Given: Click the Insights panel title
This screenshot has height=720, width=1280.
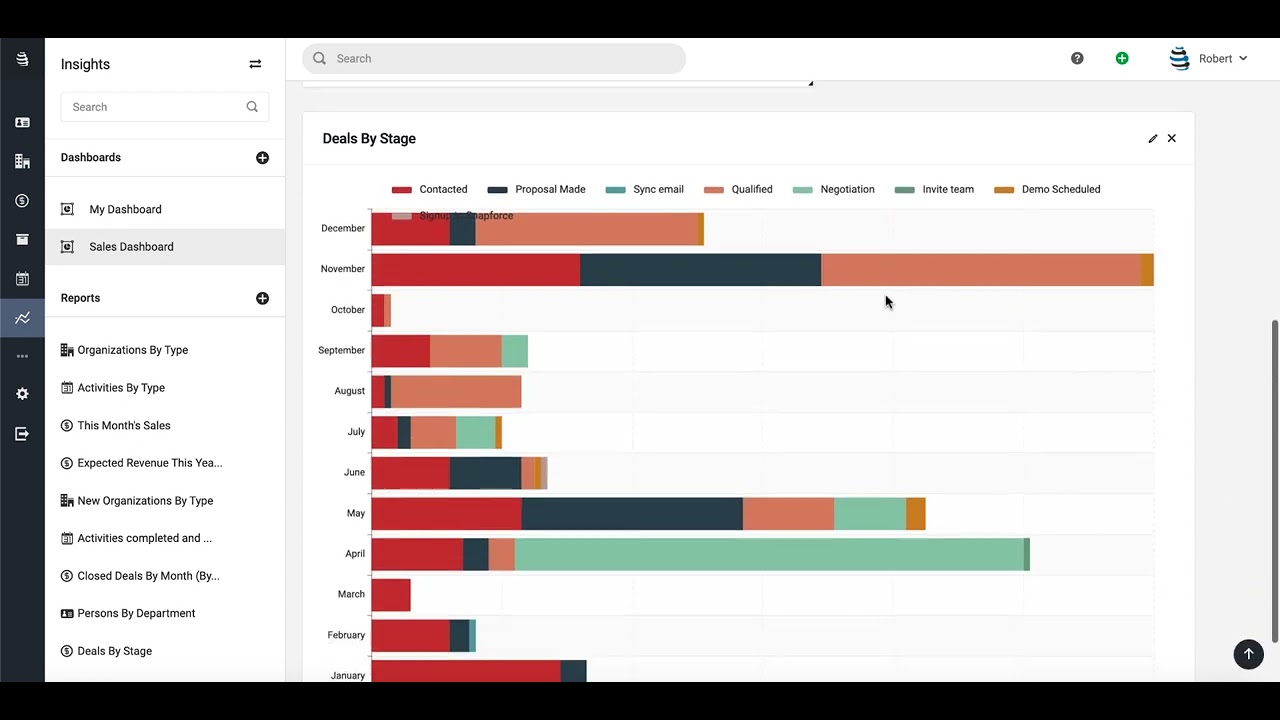Looking at the screenshot, I should click(x=85, y=64).
